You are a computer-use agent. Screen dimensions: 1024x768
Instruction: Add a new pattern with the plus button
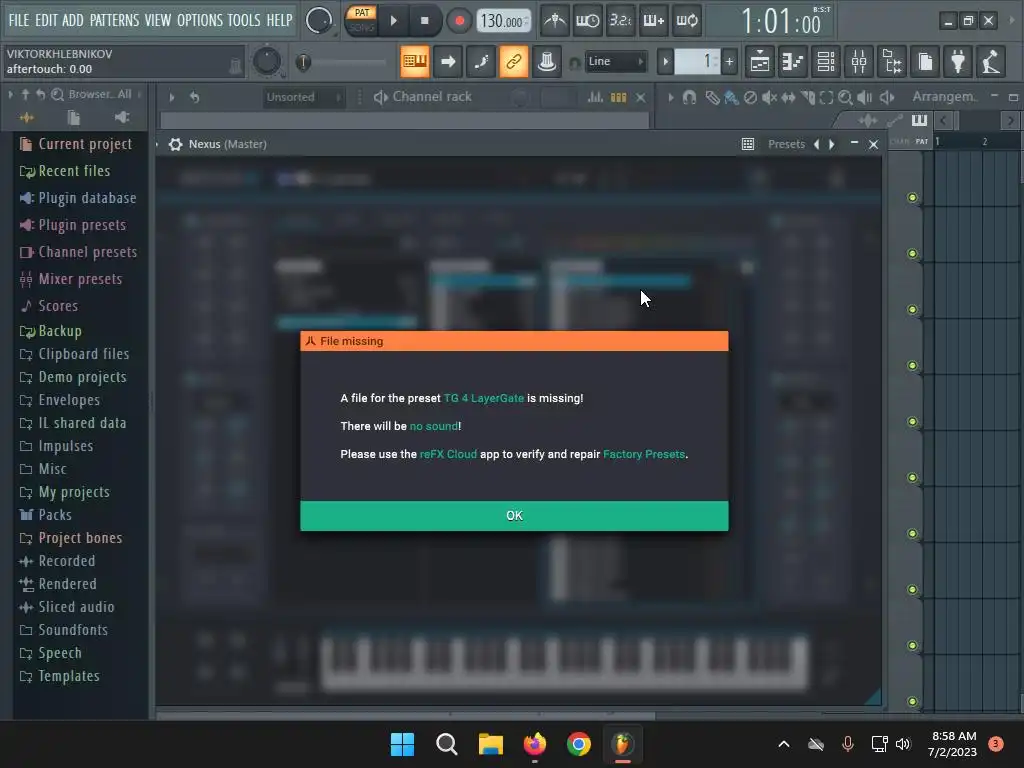coord(729,62)
